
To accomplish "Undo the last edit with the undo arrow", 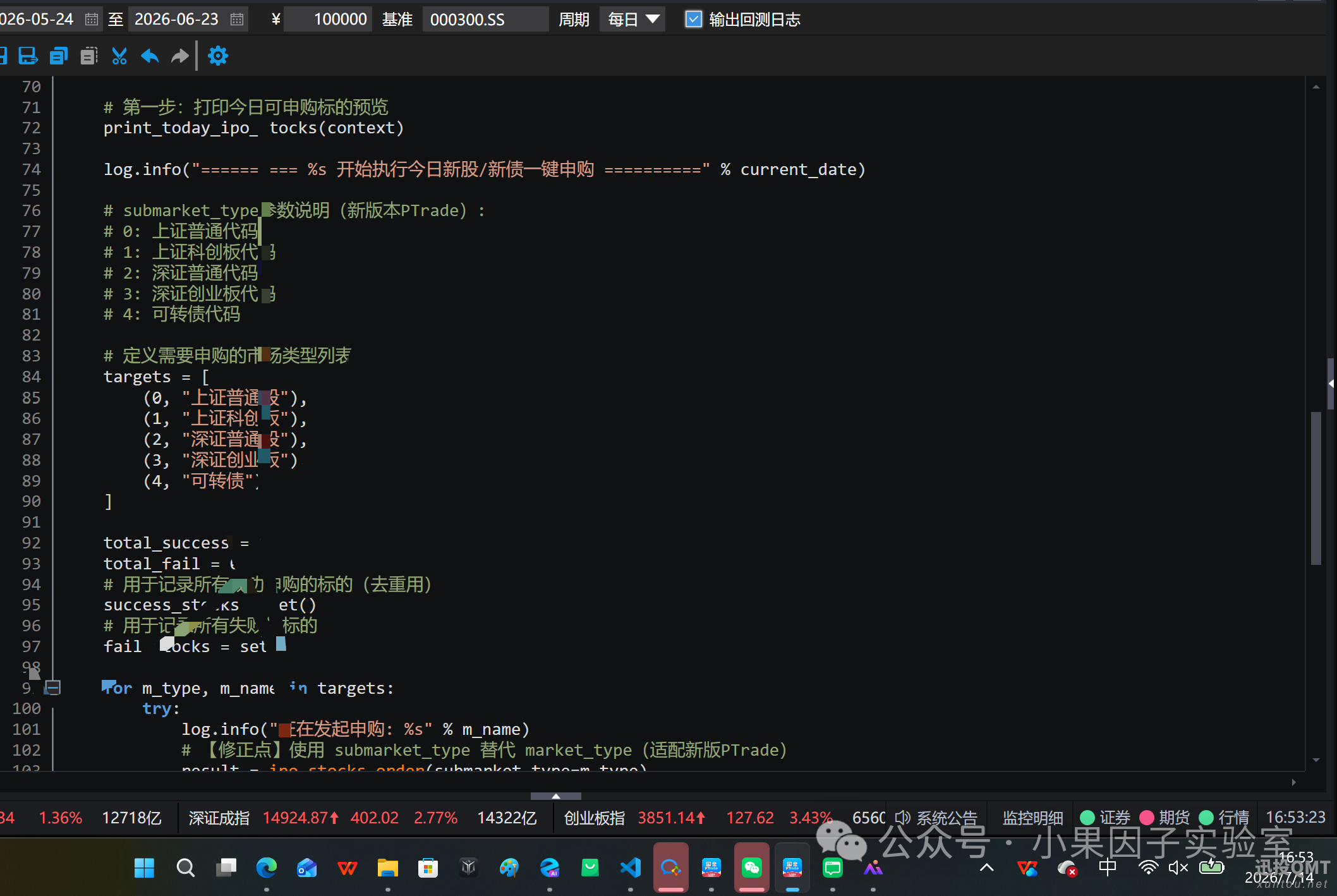I will click(150, 56).
